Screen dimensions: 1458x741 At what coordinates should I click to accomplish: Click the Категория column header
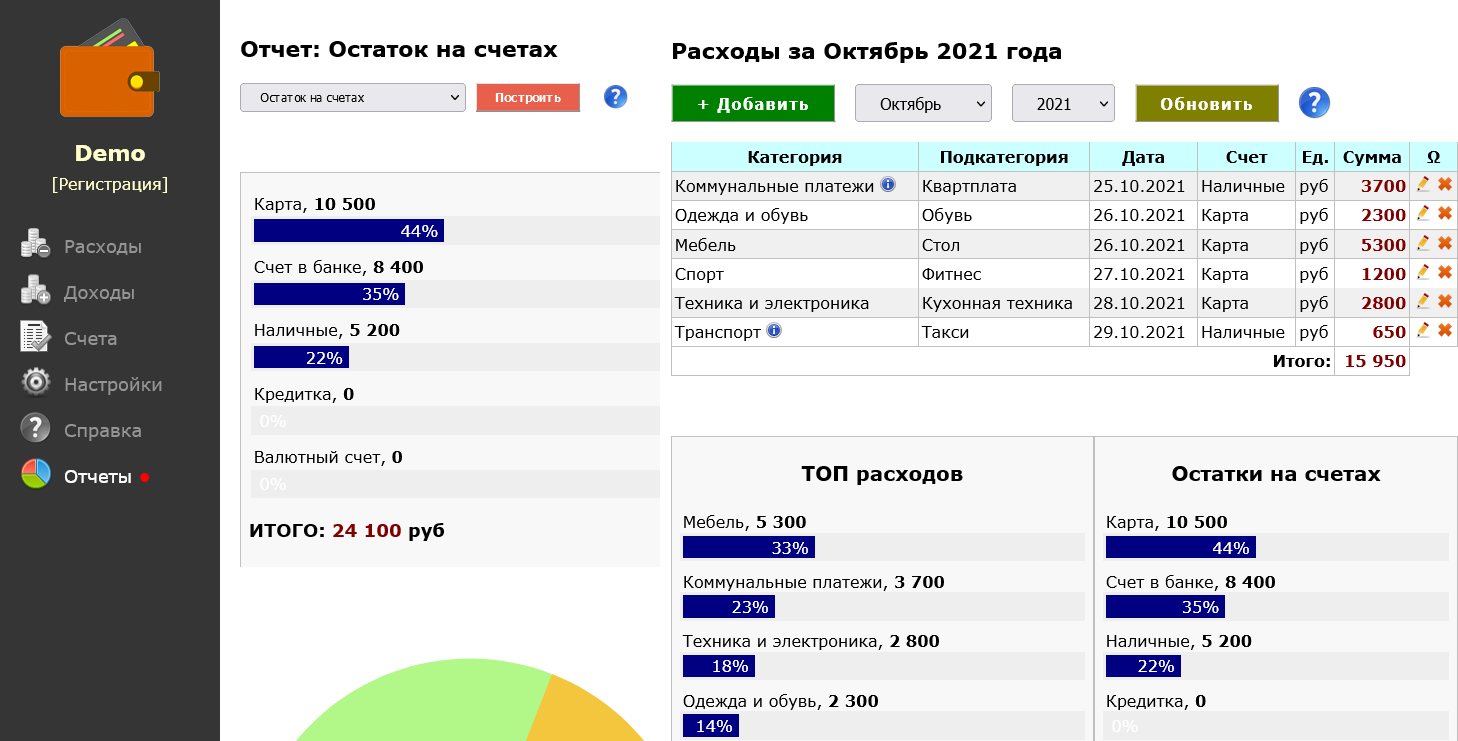tap(795, 157)
